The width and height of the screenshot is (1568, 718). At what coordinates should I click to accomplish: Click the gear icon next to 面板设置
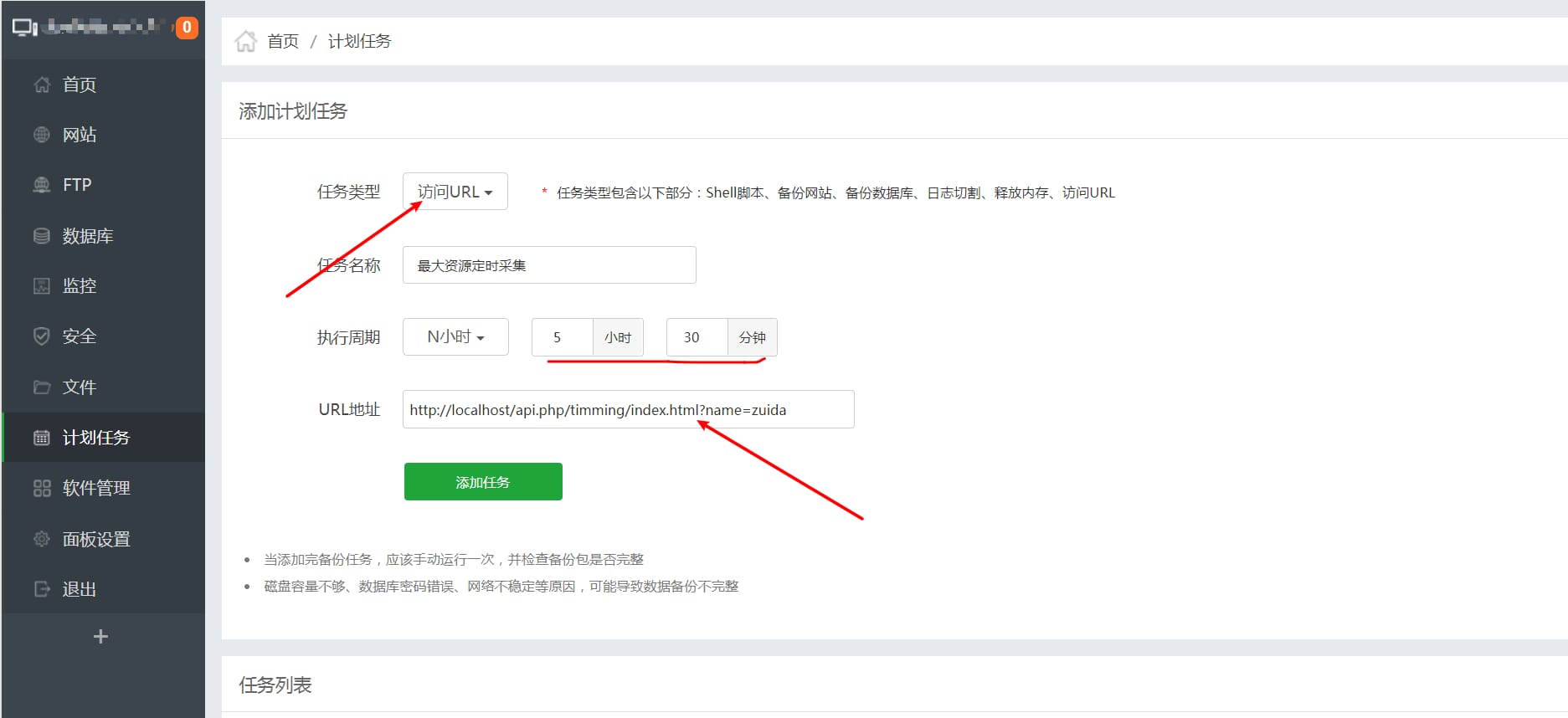point(42,539)
